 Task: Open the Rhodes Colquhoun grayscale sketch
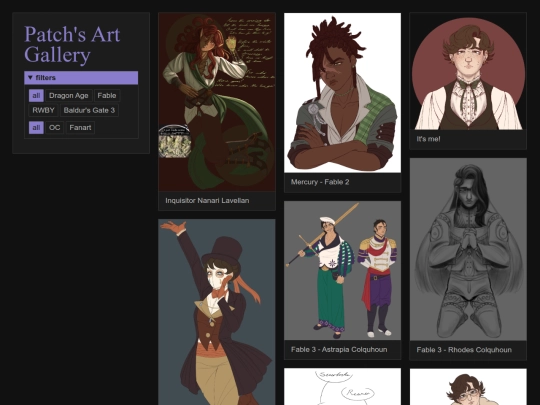468,249
